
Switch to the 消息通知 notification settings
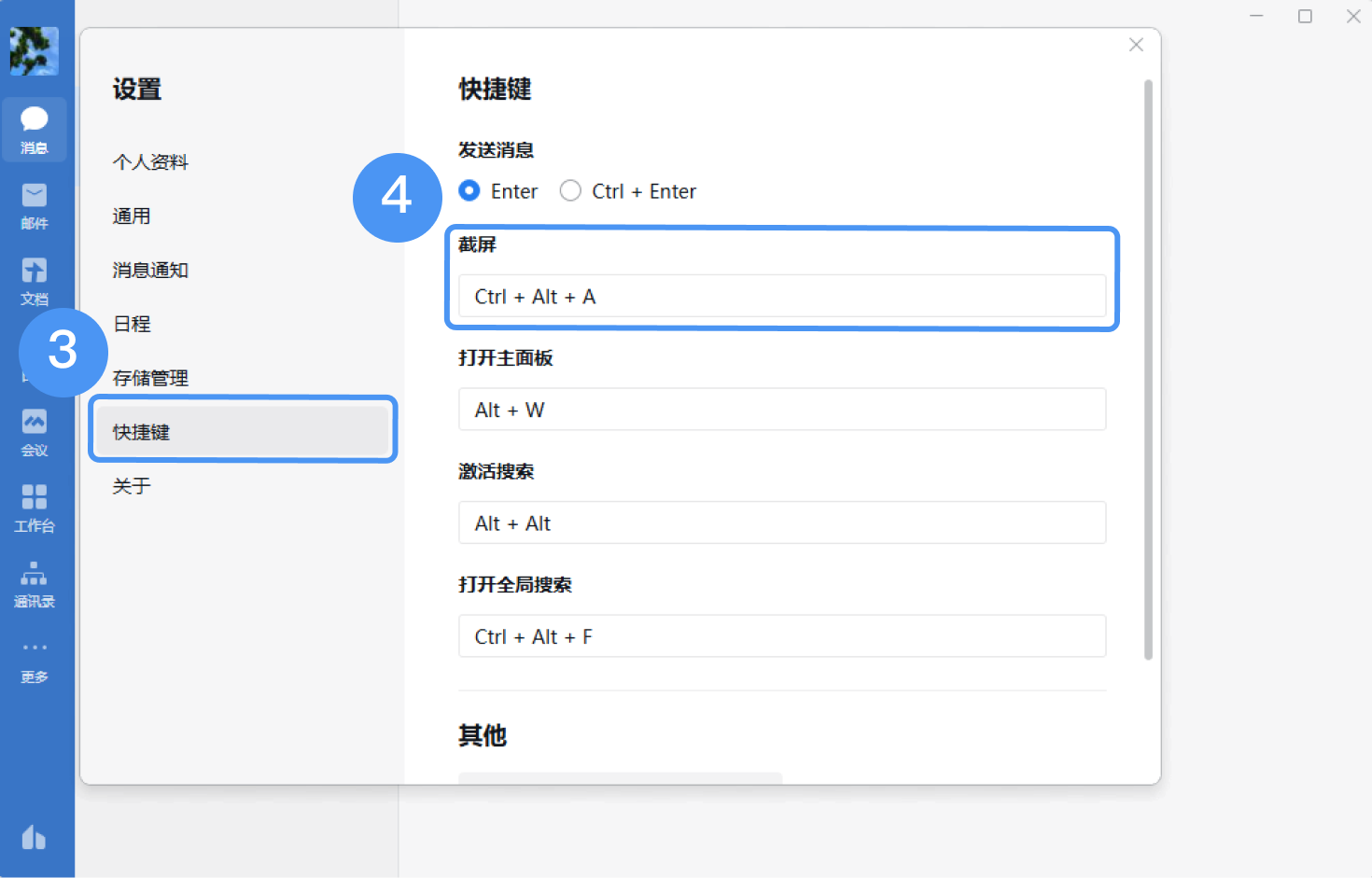click(149, 270)
